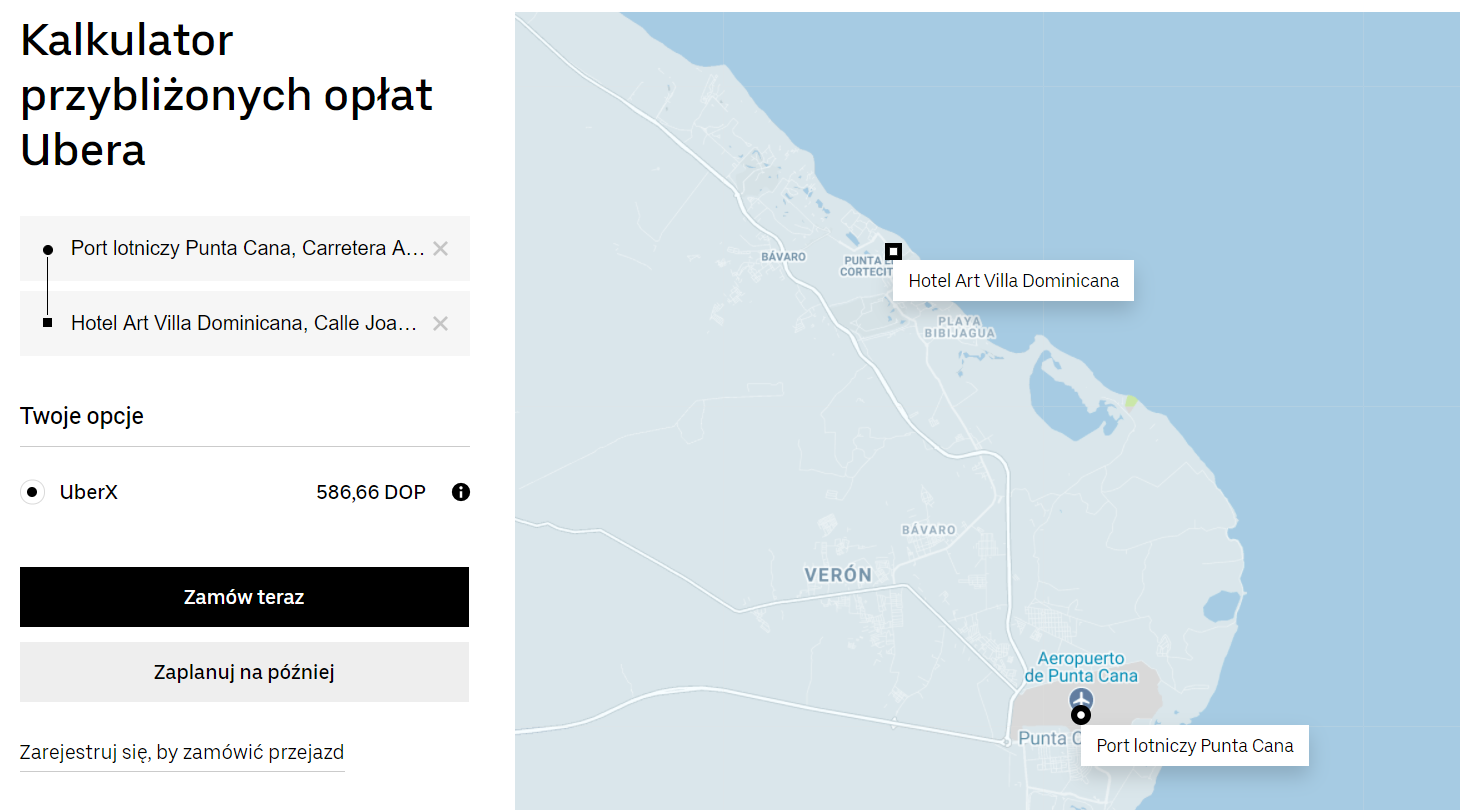Click the Hotel Art Villa Dominicana map label
The width and height of the screenshot is (1463, 810).
1013,281
